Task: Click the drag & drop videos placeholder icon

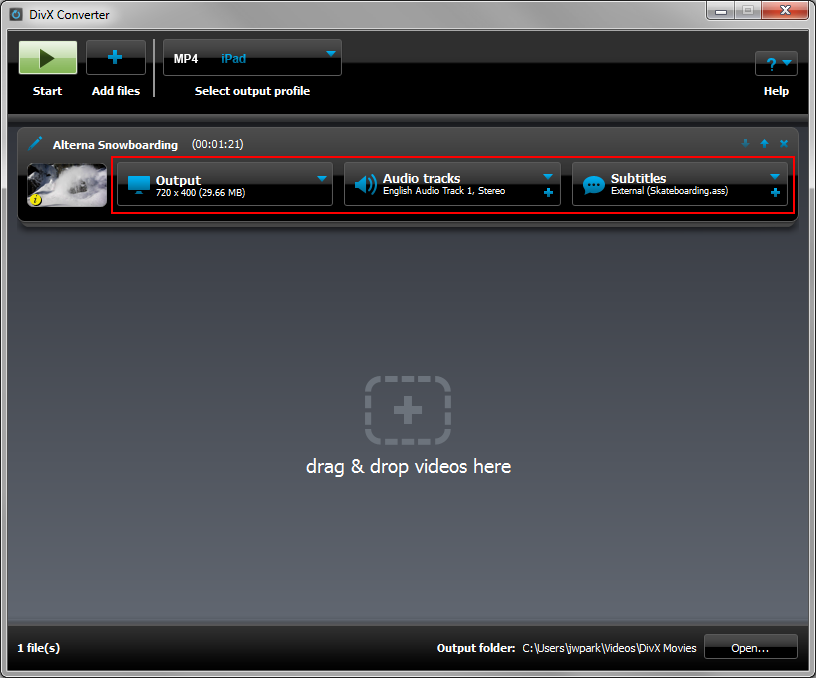Action: (x=408, y=411)
